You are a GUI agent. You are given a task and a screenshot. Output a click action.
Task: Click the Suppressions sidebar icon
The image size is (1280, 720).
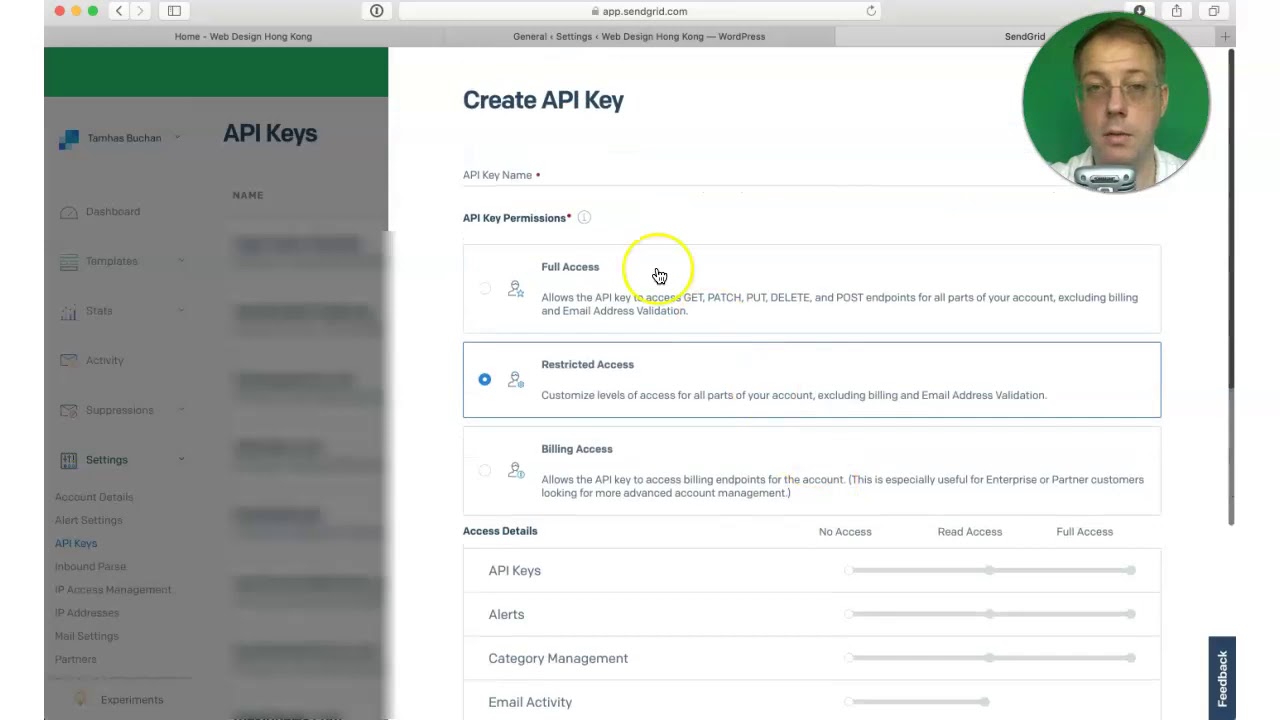click(x=68, y=411)
